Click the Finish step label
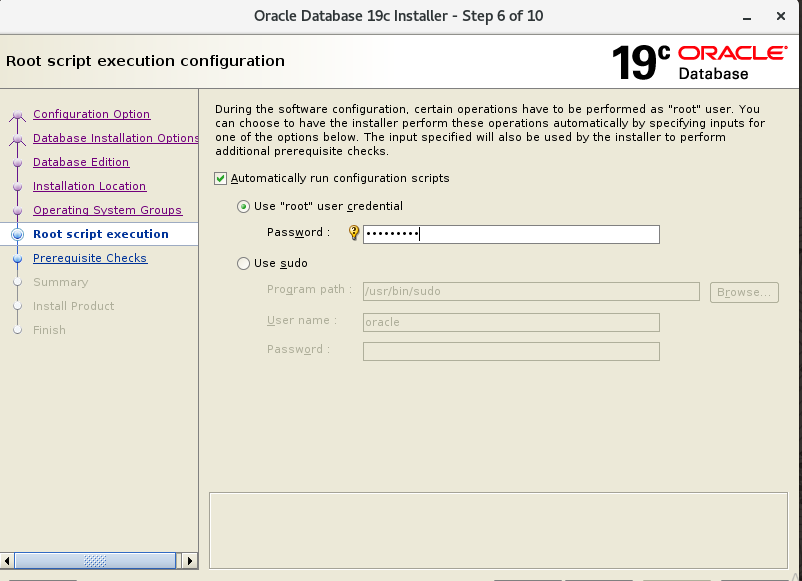Image resolution: width=802 pixels, height=581 pixels. (x=49, y=330)
